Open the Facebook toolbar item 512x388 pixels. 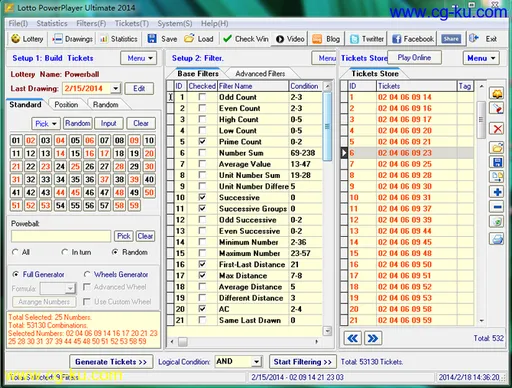(413, 39)
